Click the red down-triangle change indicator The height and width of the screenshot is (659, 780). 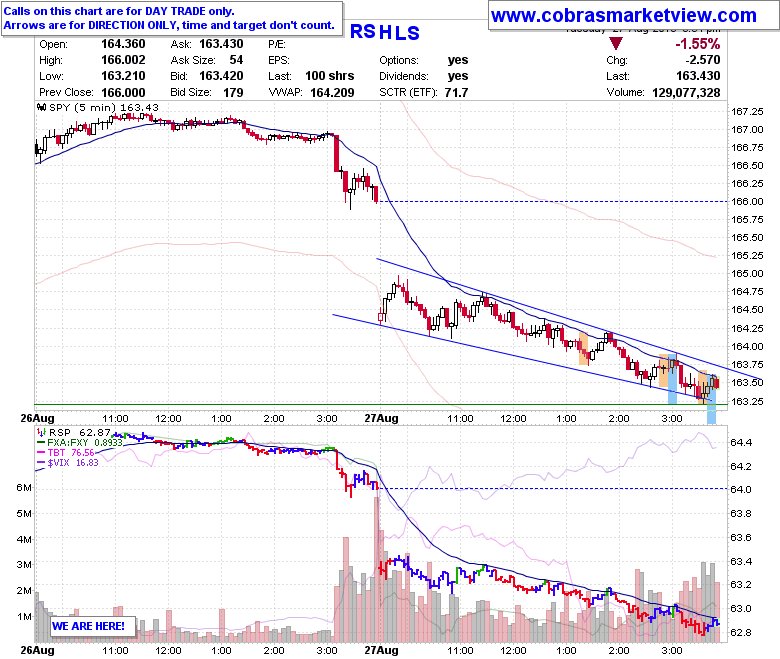[x=616, y=44]
